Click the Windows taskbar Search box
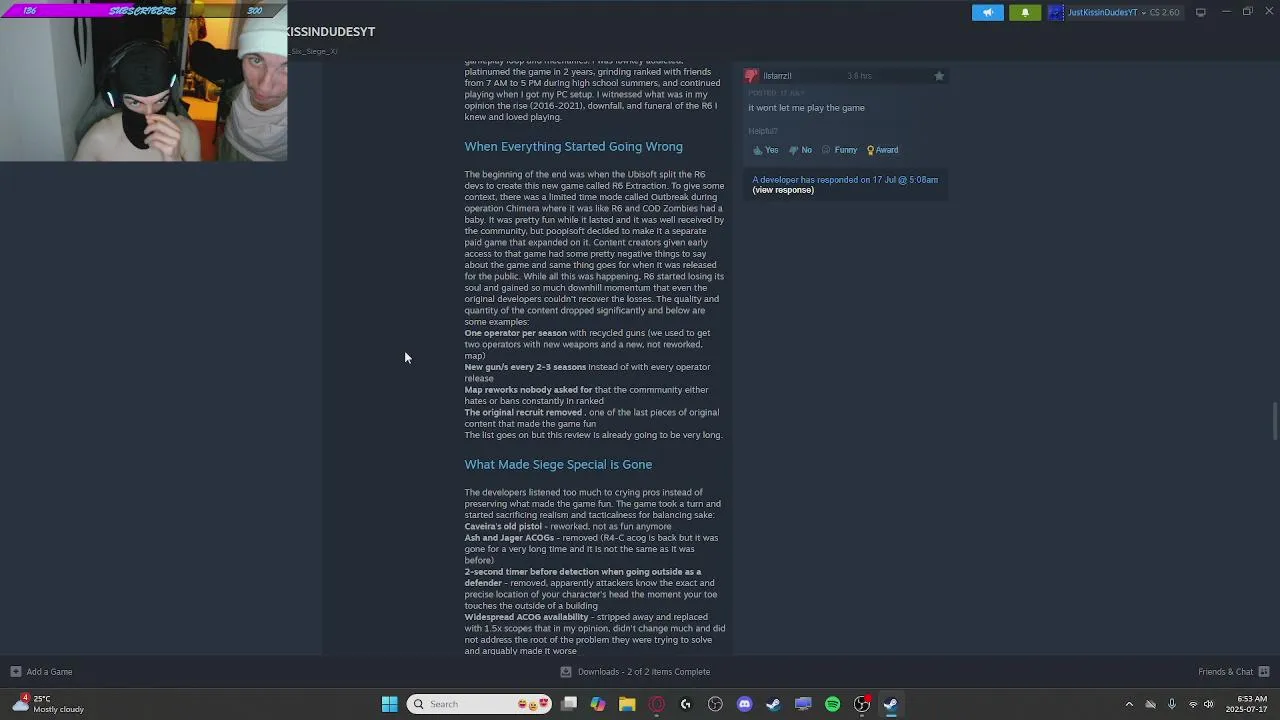The image size is (1280, 720). pyautogui.click(x=481, y=704)
